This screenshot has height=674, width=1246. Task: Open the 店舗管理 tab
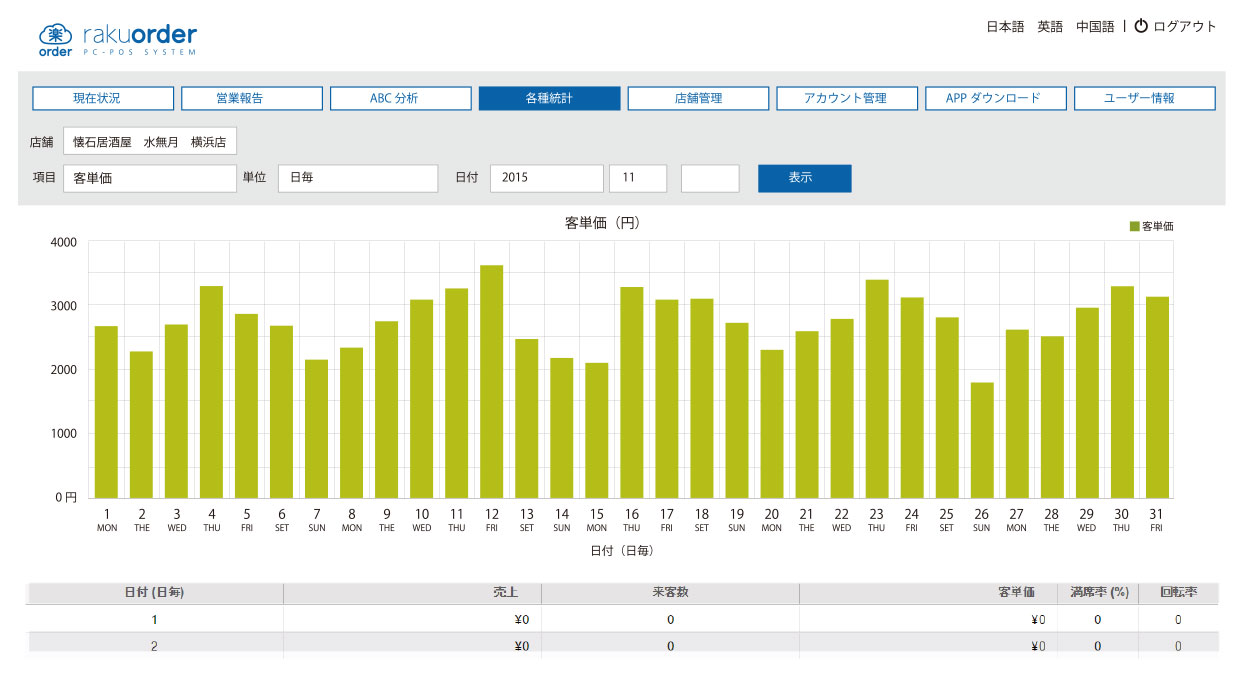point(698,98)
